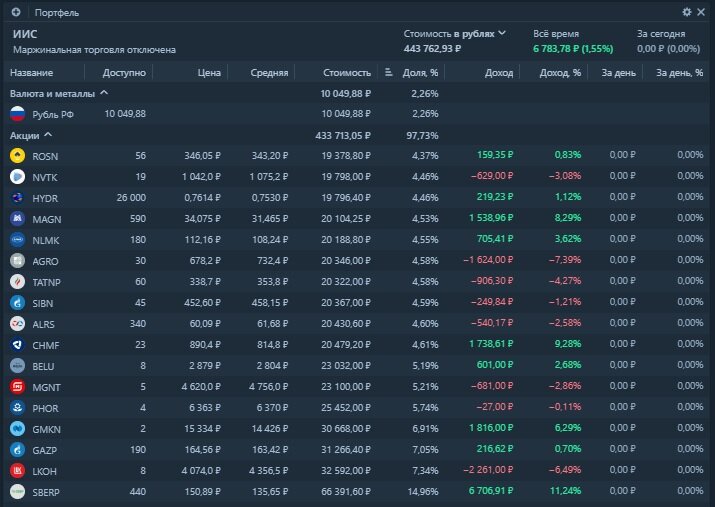715x507 pixels.
Task: Click the ALRS company logo
Action: point(17,324)
